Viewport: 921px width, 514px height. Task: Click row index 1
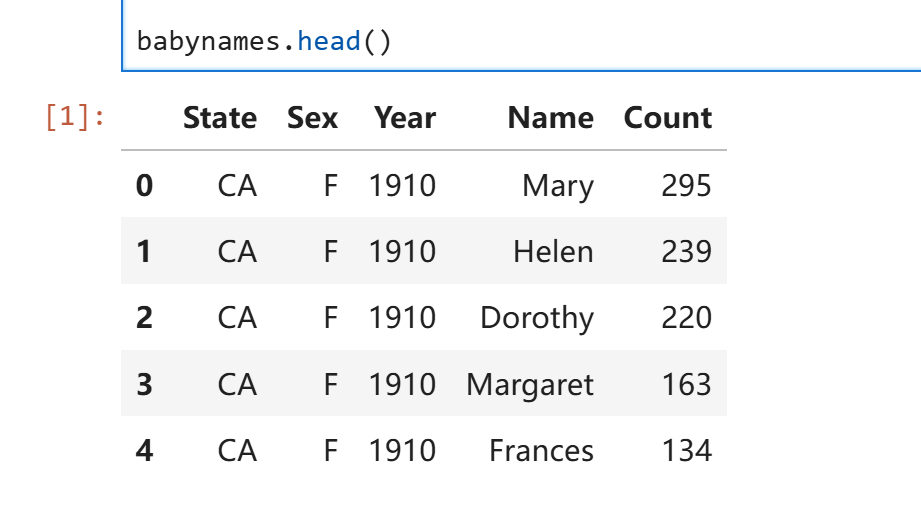pos(144,251)
